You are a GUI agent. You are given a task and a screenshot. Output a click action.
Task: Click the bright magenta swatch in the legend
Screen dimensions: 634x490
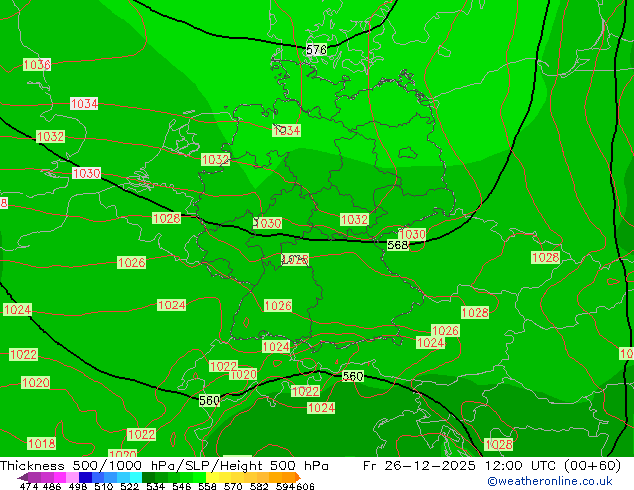pyautogui.click(x=60, y=477)
